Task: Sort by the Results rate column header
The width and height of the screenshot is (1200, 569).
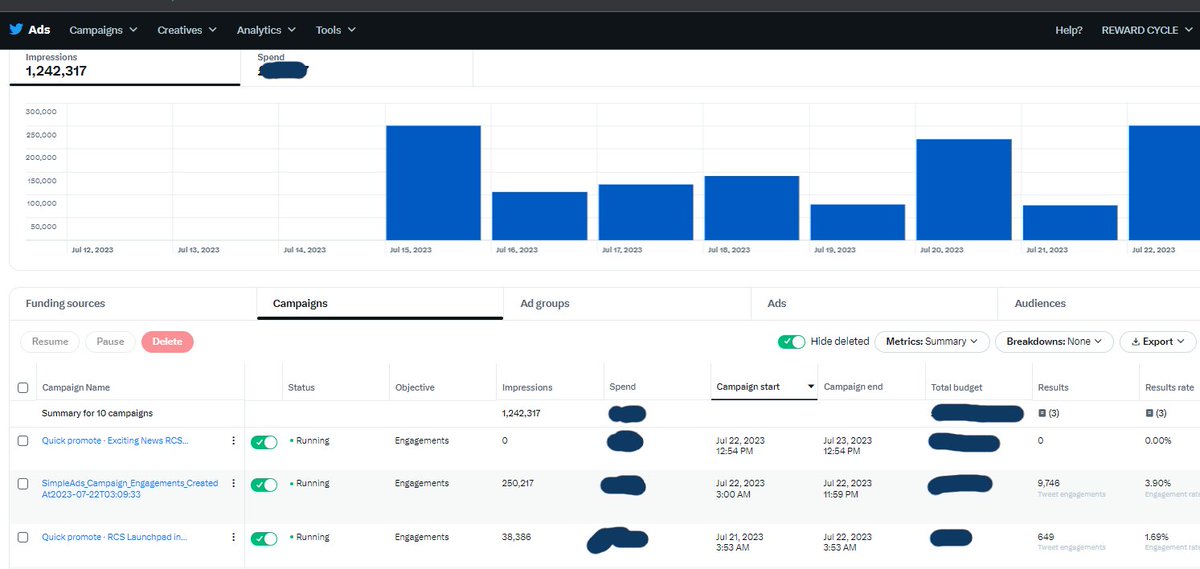Action: 1169,387
